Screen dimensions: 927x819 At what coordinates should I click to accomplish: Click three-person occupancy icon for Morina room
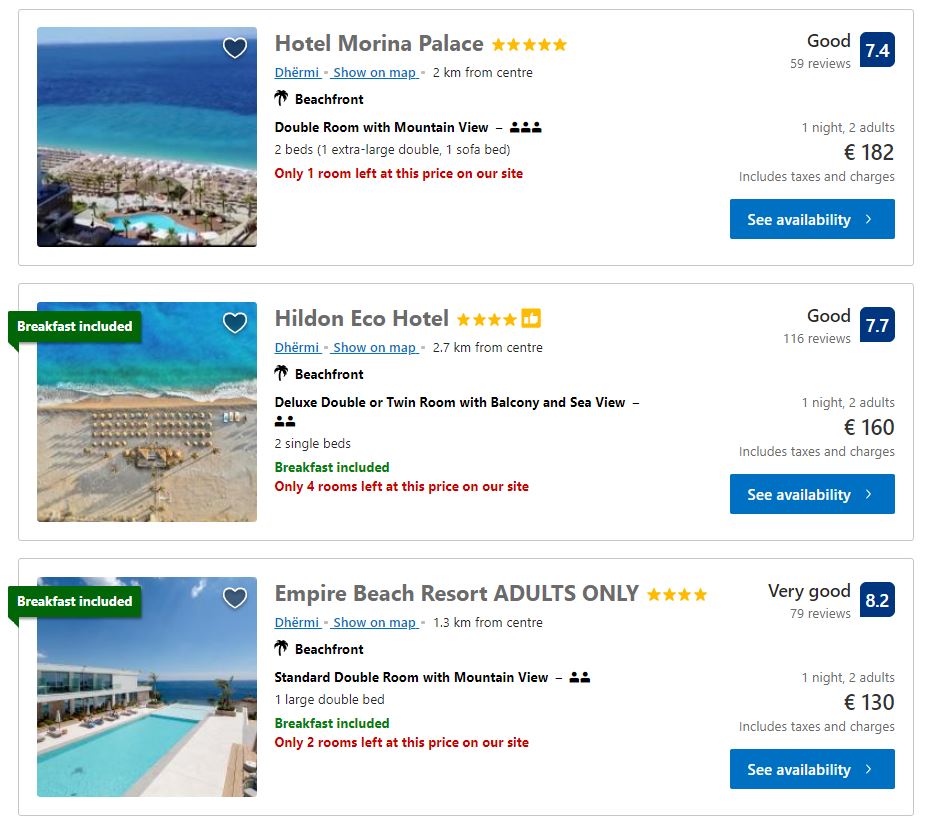525,127
